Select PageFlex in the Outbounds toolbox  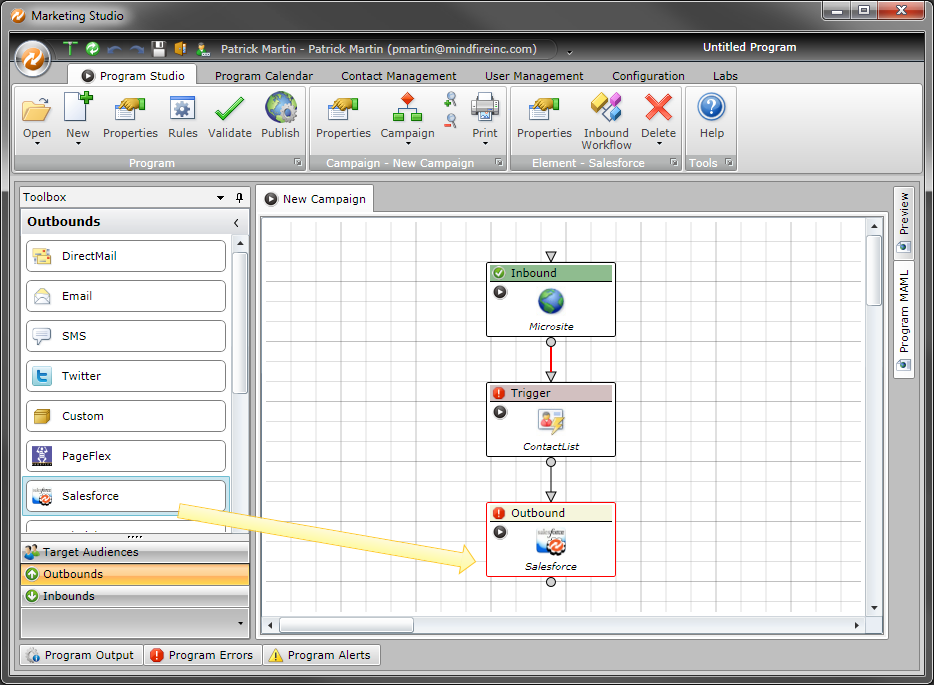click(126, 456)
